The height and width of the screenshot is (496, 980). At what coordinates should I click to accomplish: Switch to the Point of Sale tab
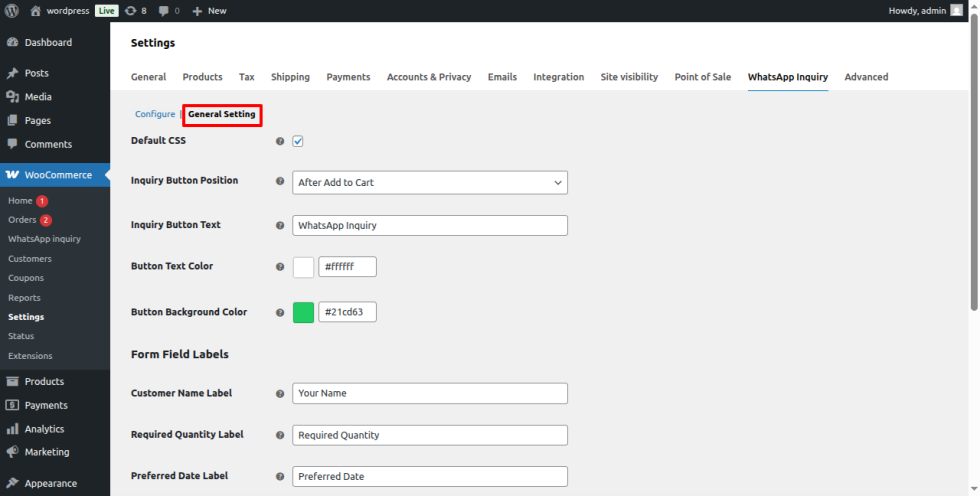tap(702, 77)
